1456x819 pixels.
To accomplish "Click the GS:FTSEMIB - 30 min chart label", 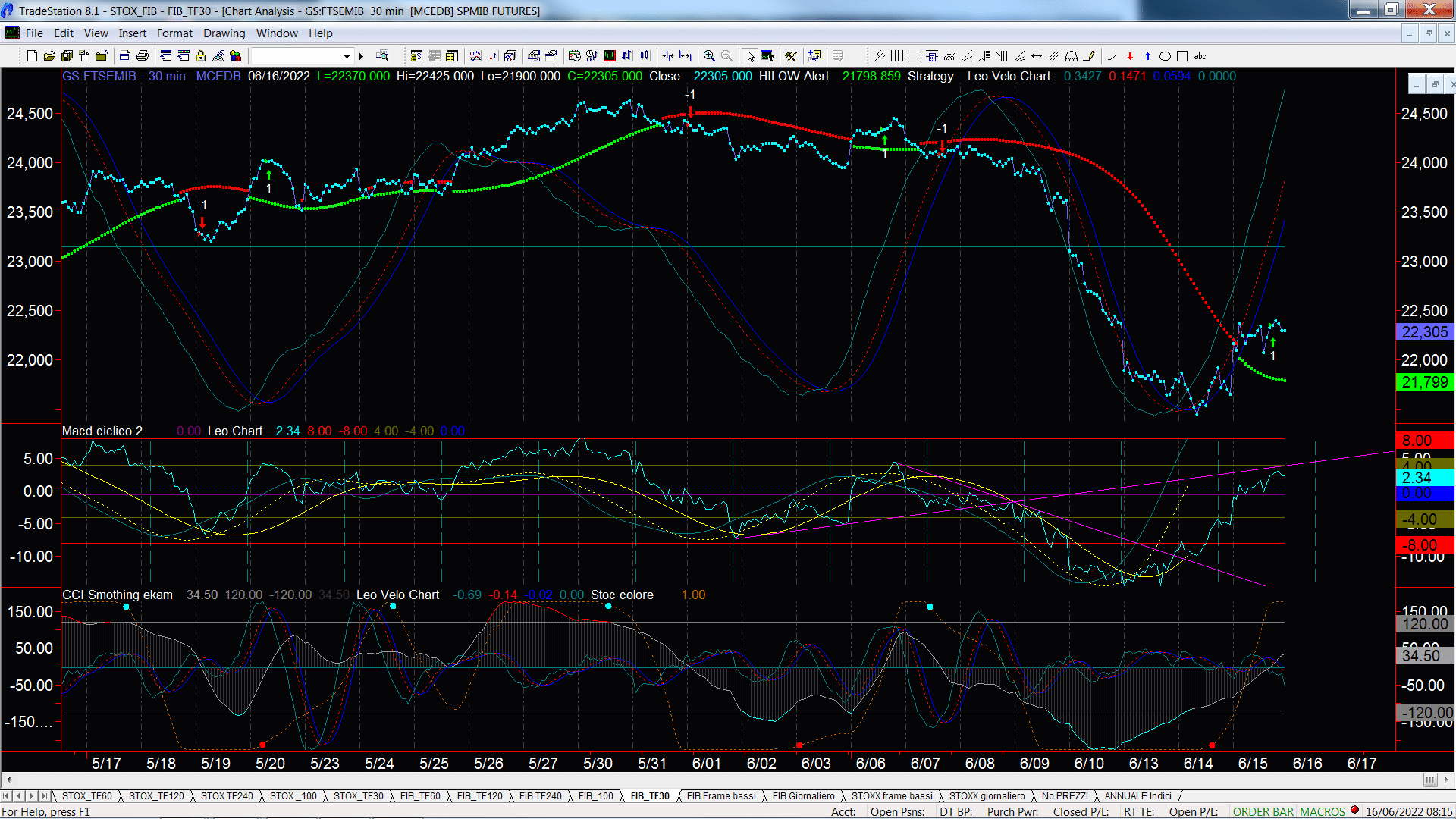I will pos(124,77).
